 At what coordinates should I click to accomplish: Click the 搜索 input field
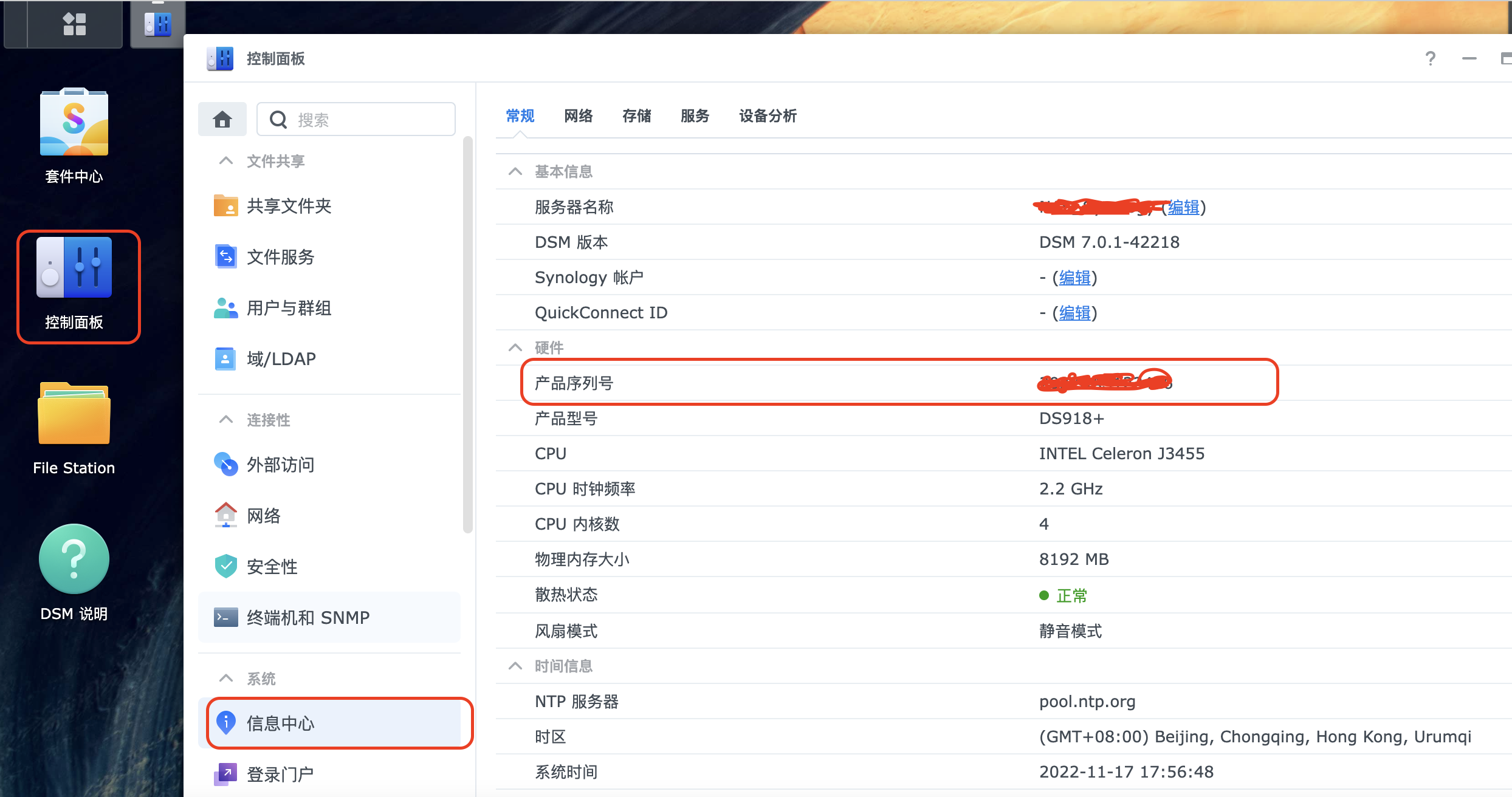tap(356, 119)
